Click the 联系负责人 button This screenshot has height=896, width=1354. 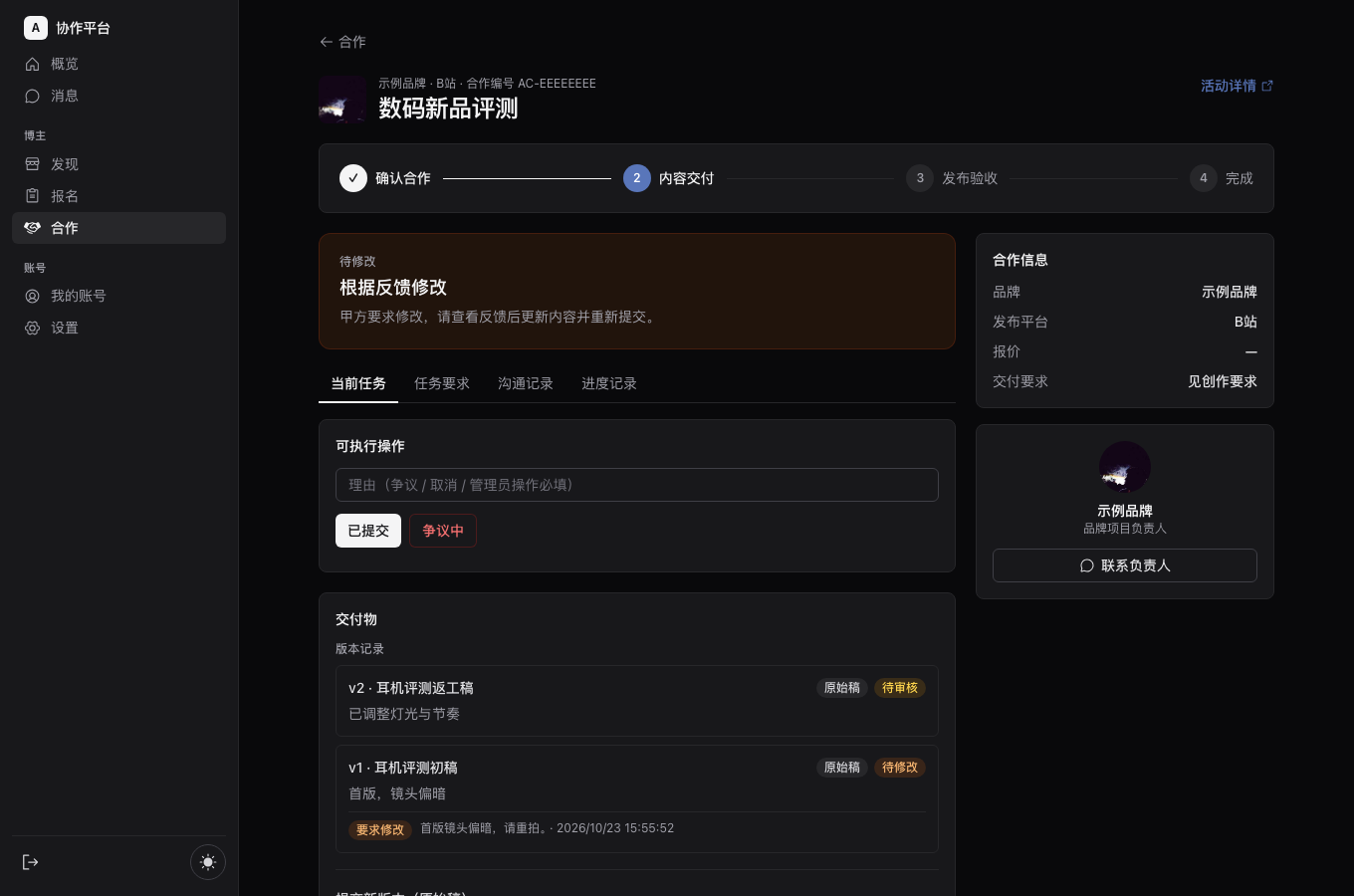(1125, 565)
